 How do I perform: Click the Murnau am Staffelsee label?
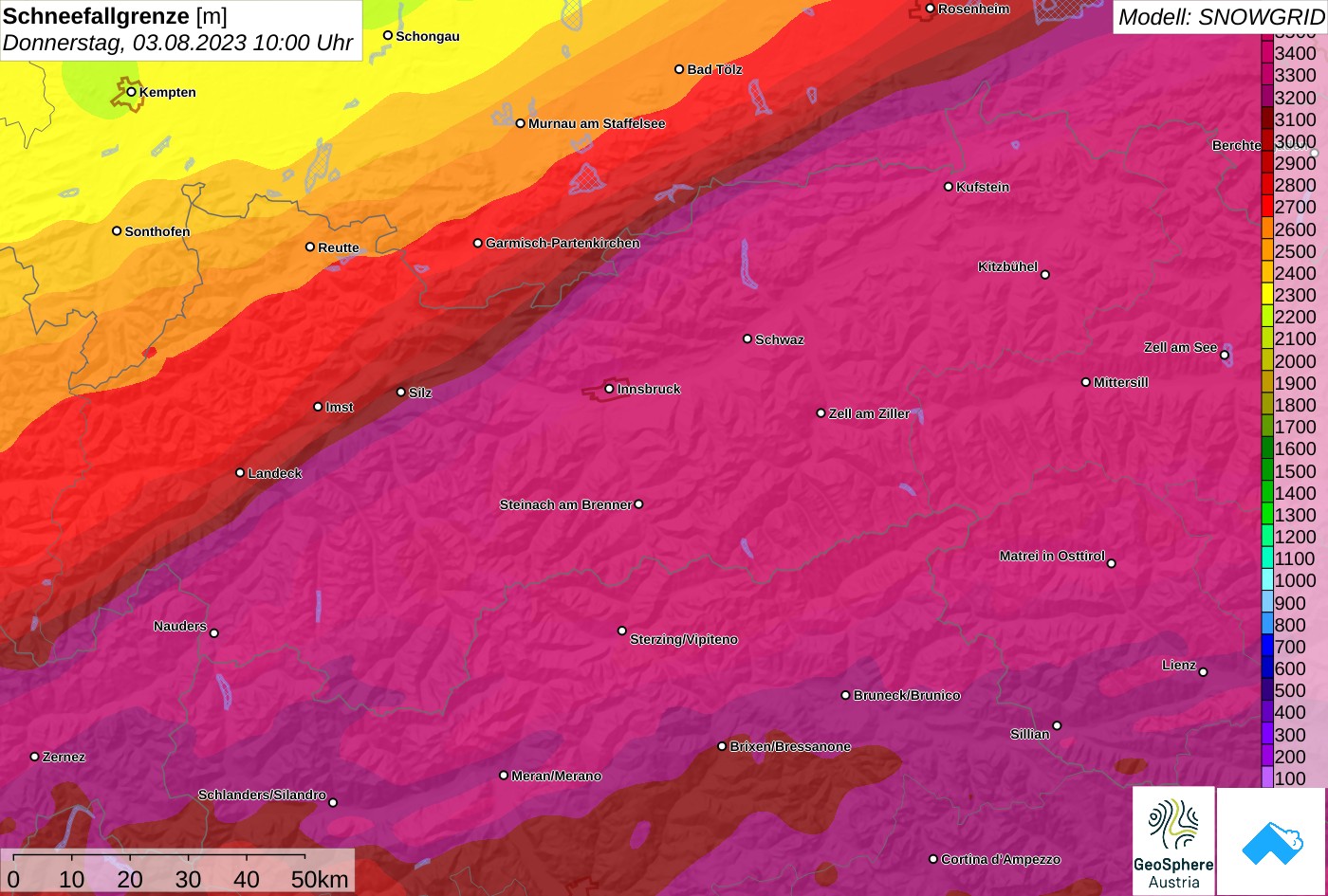pos(597,123)
